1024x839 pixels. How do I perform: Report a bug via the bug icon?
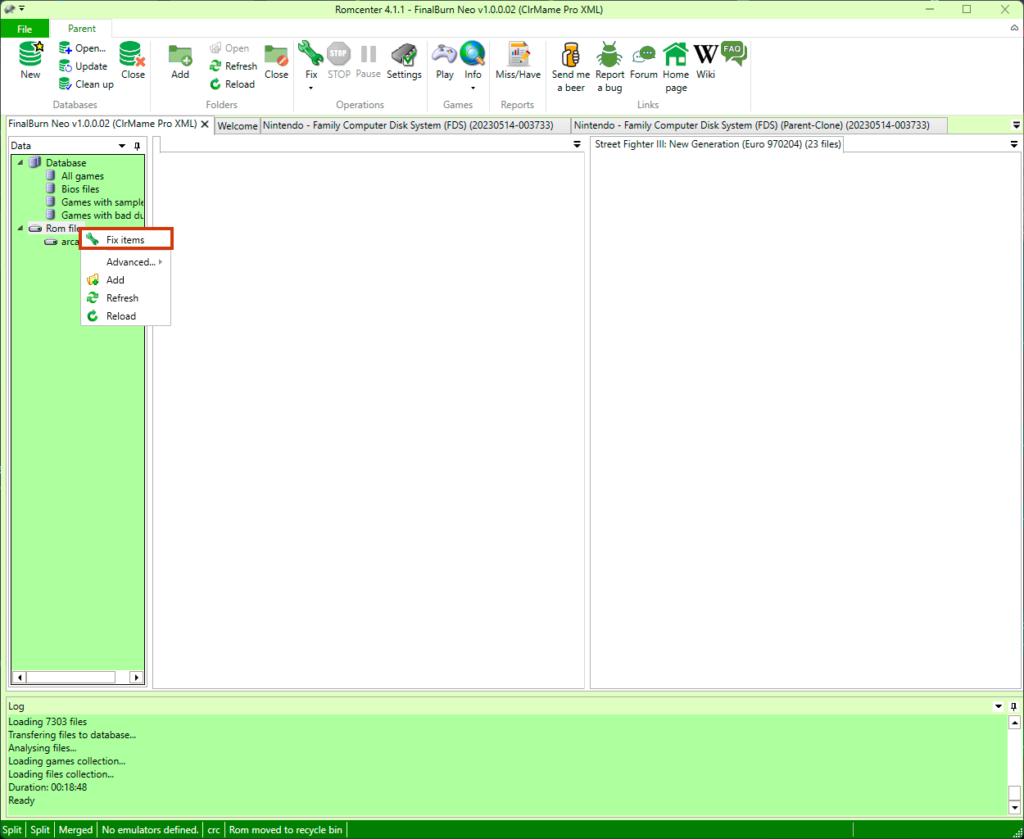(609, 67)
